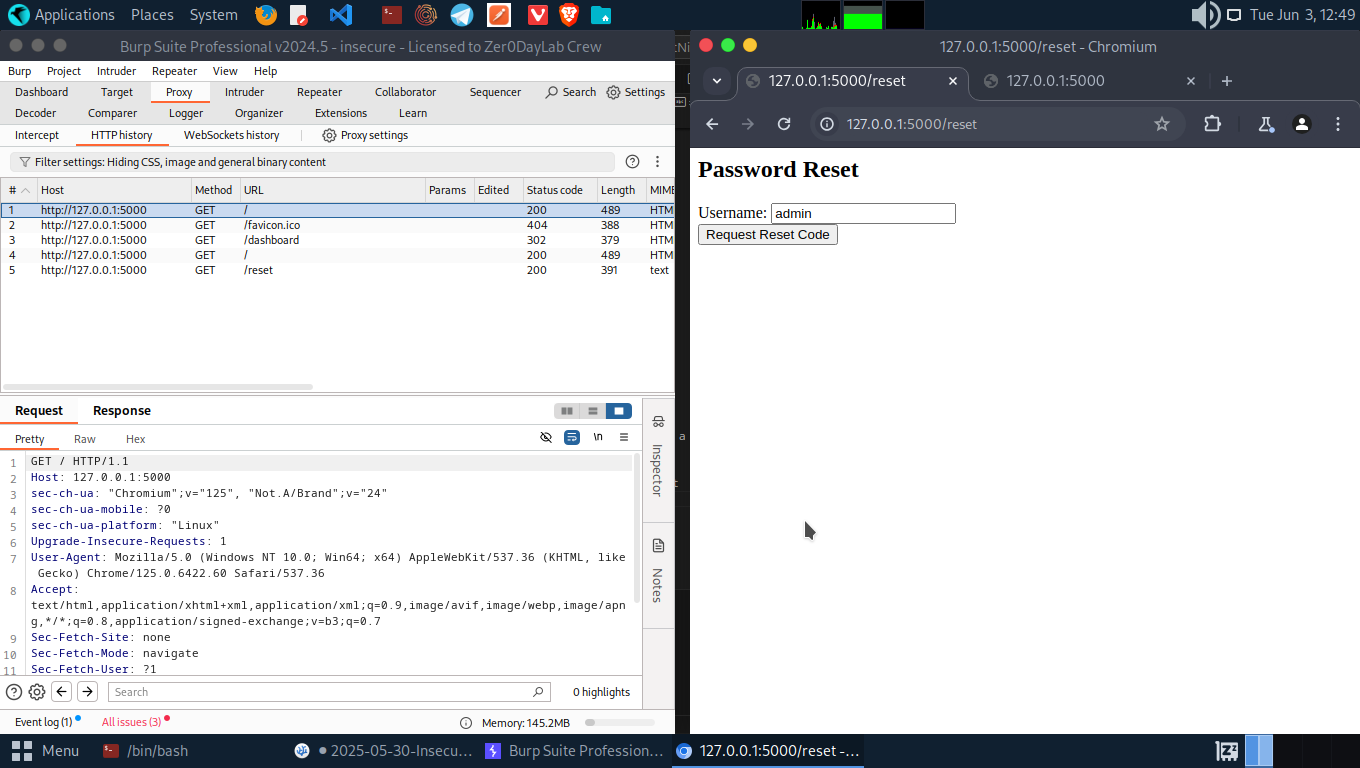Select history row with /dashboard URL

point(337,240)
